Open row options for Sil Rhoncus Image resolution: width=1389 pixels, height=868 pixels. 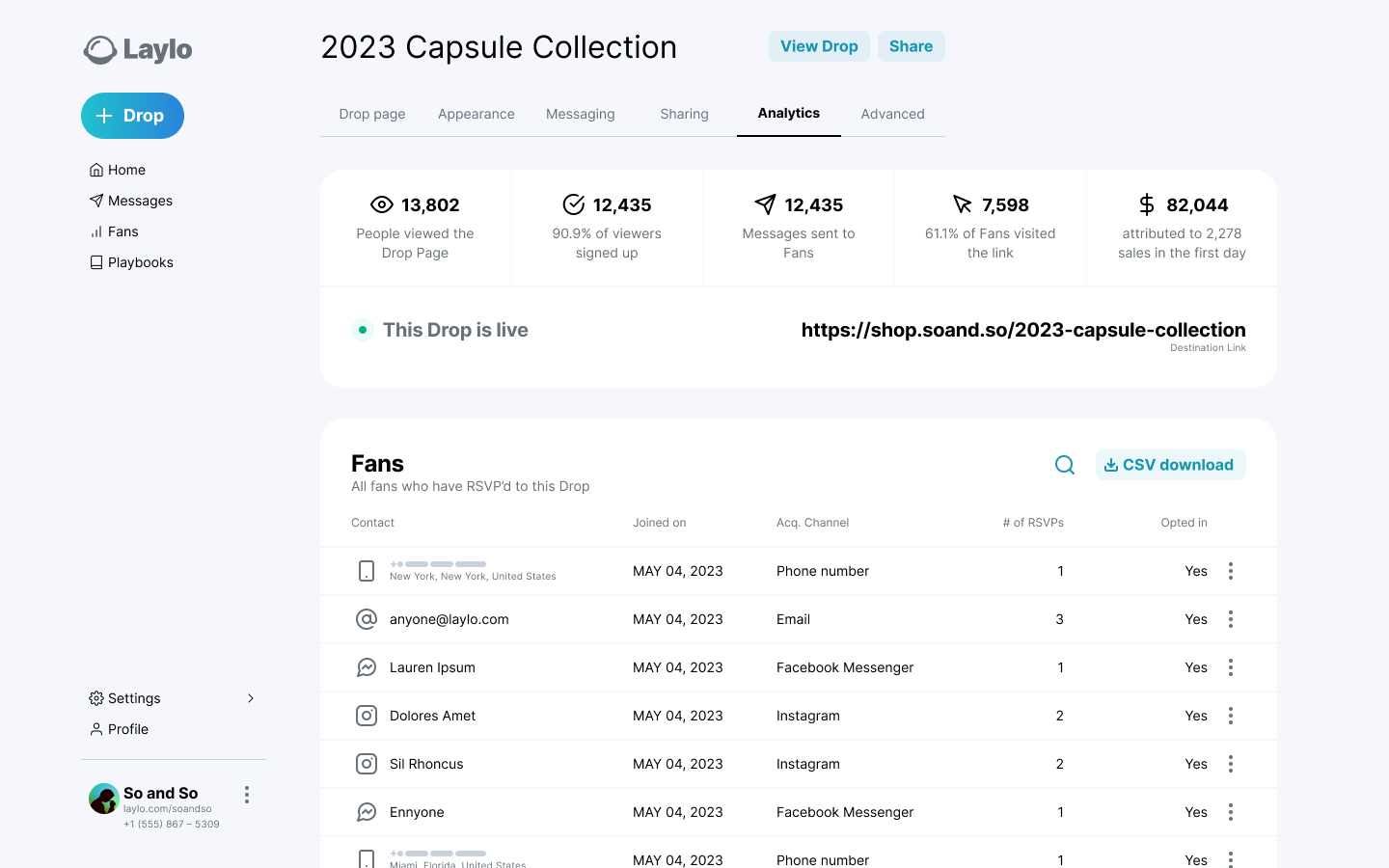(1231, 764)
